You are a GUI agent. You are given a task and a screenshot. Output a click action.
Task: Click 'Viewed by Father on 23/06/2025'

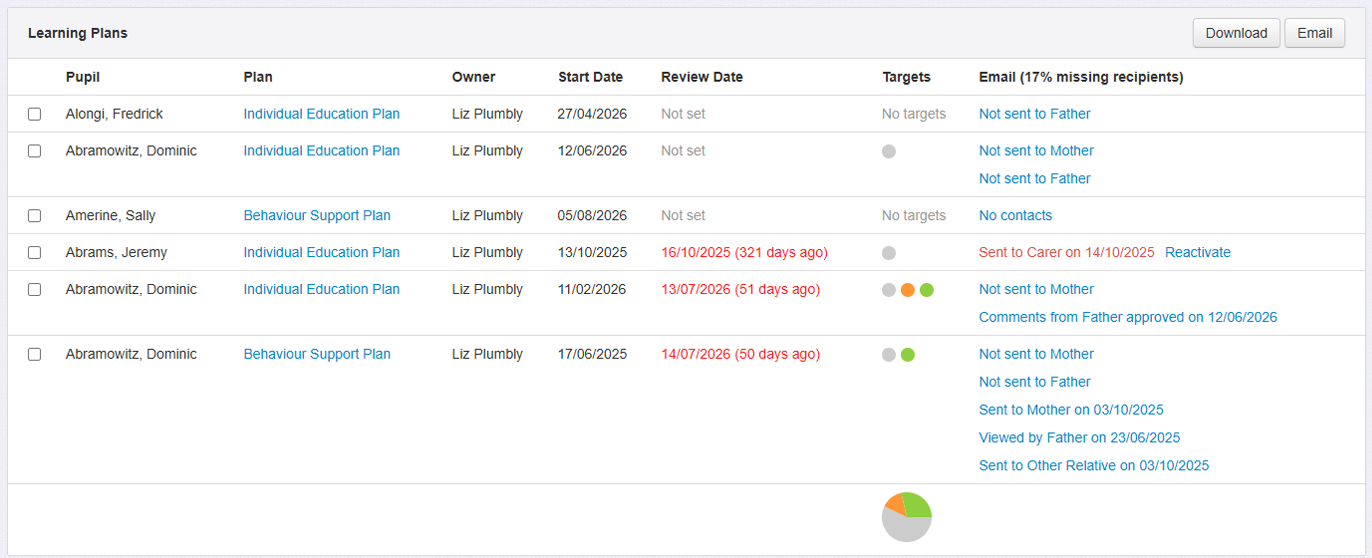(x=1079, y=438)
